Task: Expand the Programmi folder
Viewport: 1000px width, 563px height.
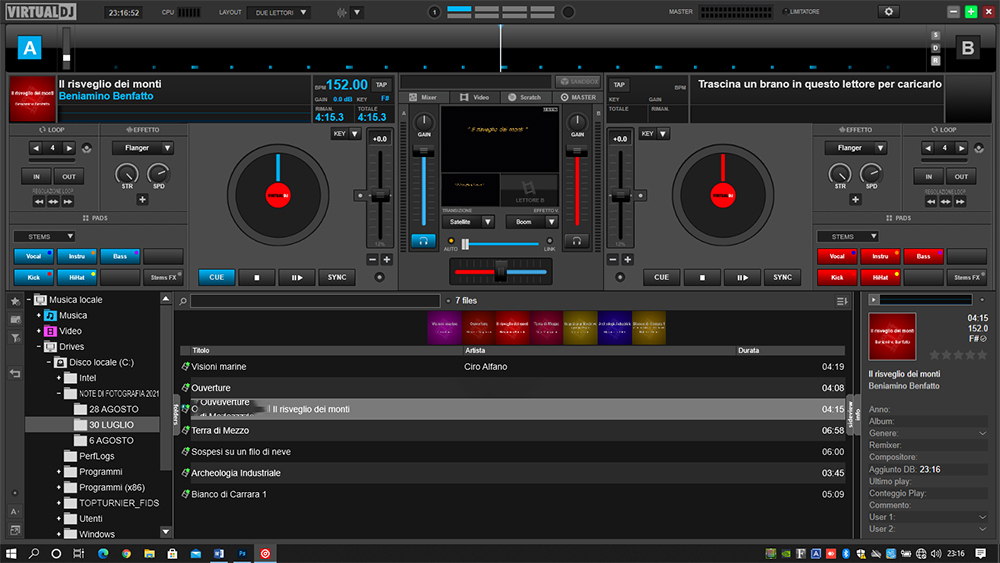Action: [x=59, y=472]
